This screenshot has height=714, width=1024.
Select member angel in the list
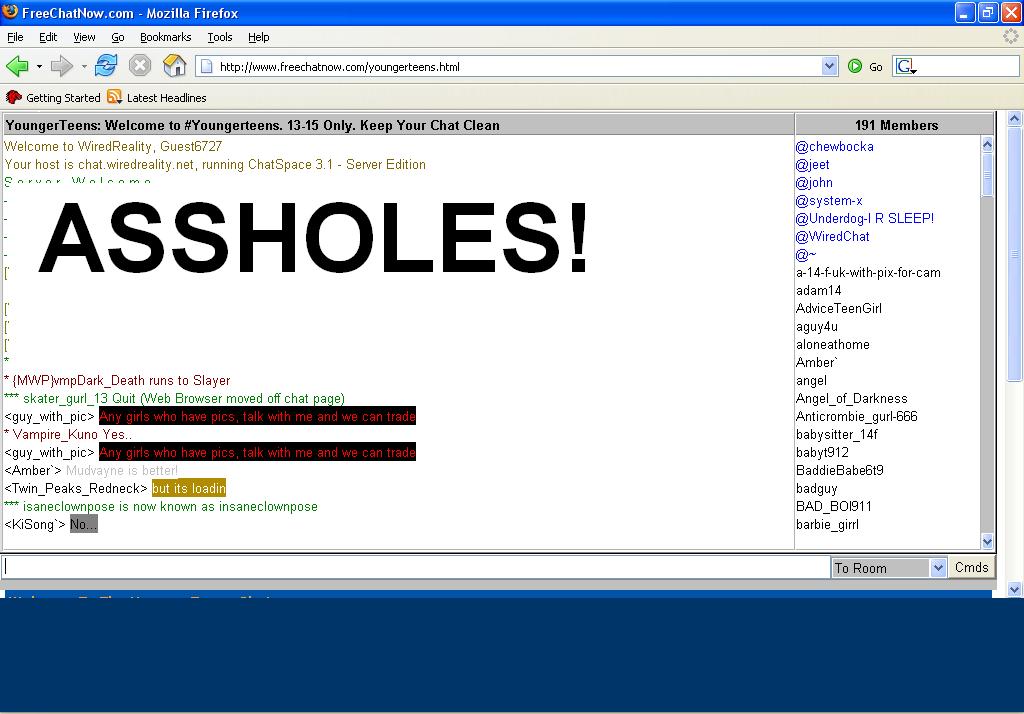pyautogui.click(x=811, y=380)
